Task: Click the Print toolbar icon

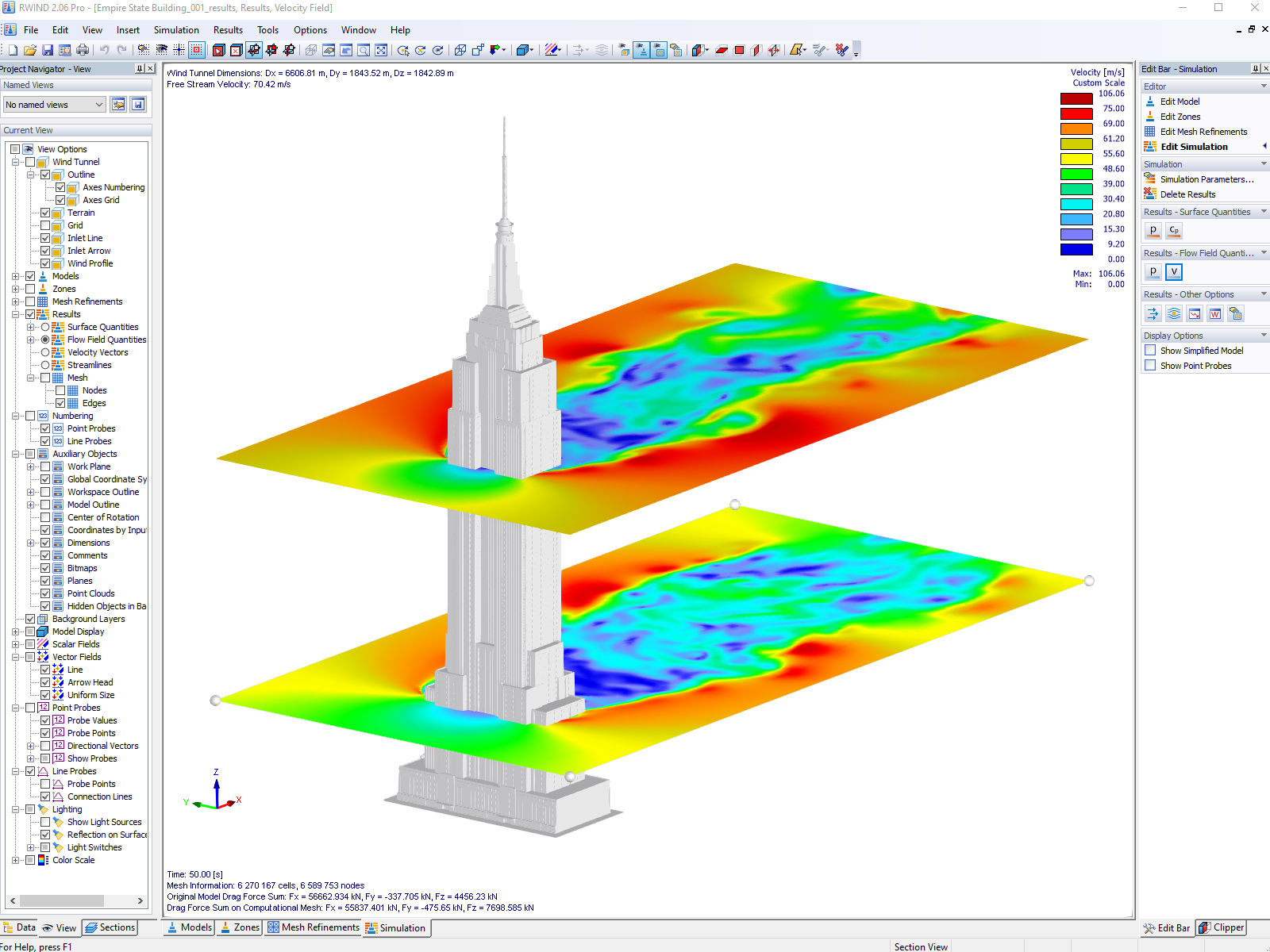Action: [x=83, y=50]
